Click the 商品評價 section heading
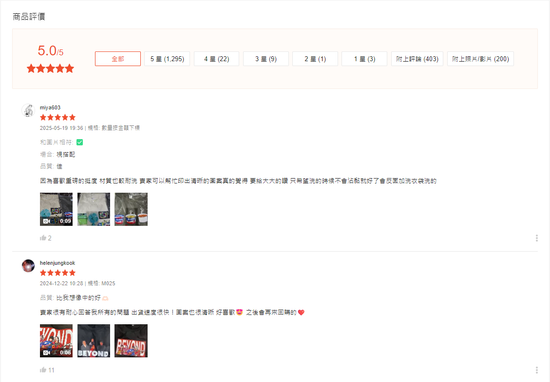The height and width of the screenshot is (382, 550). (x=29, y=16)
